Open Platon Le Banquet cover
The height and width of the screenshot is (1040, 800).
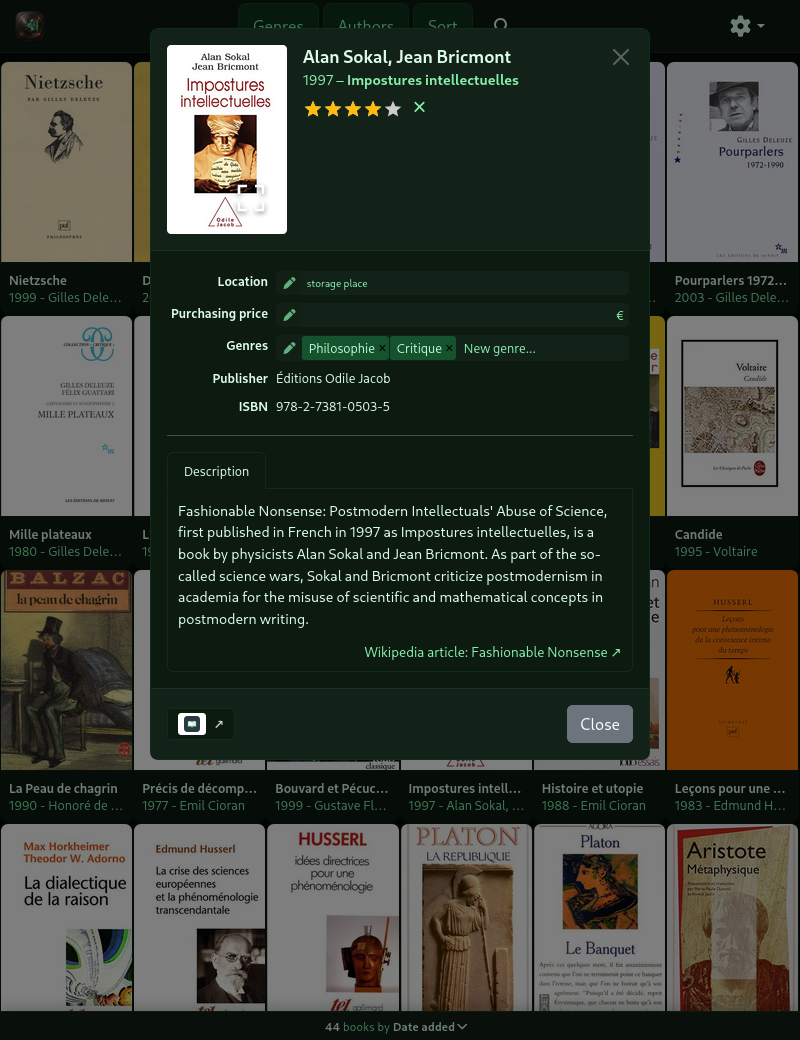(600, 918)
